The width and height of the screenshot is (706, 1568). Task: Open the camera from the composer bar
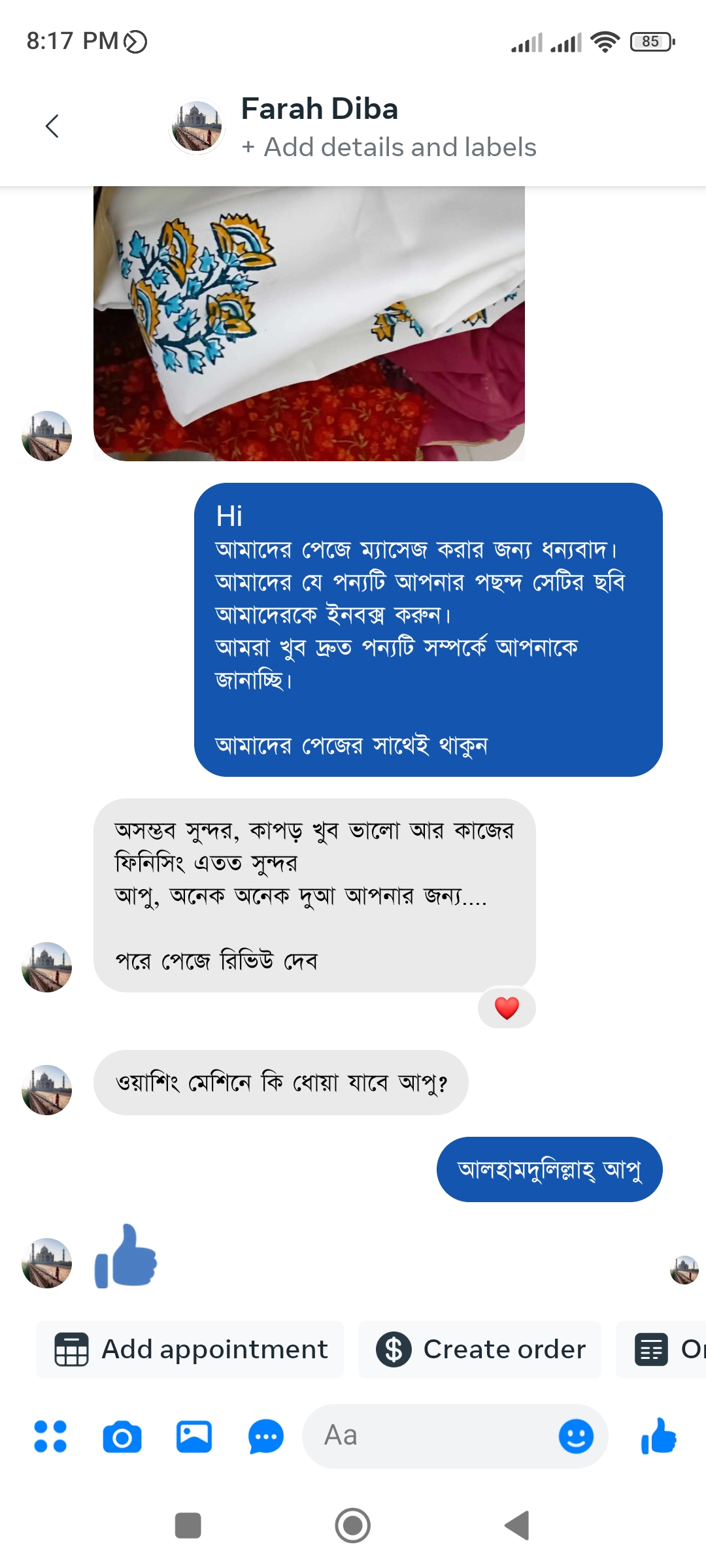(122, 1437)
